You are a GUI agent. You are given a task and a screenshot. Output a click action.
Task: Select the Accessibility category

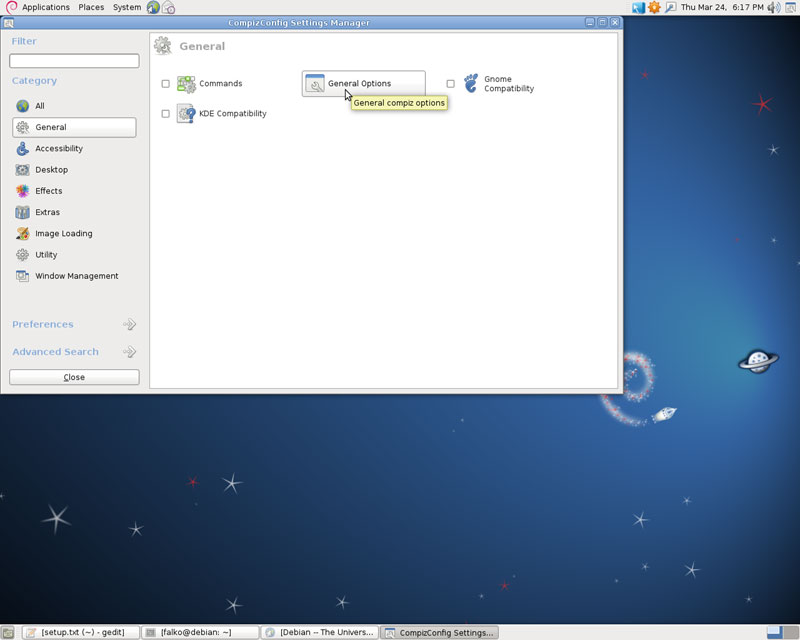(74, 149)
